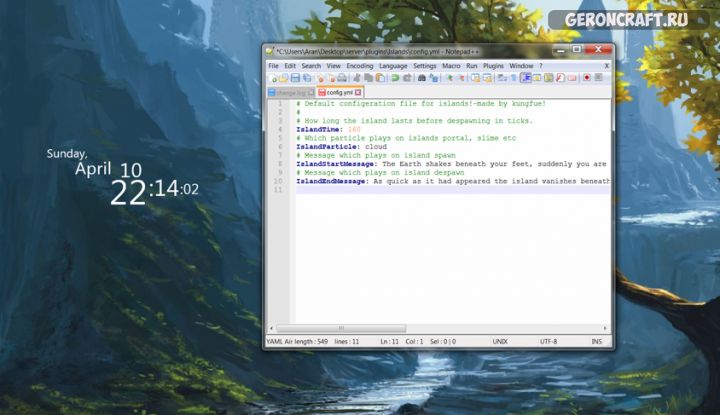Click the Save All icon
The image size is (720, 415).
pyautogui.click(x=307, y=78)
